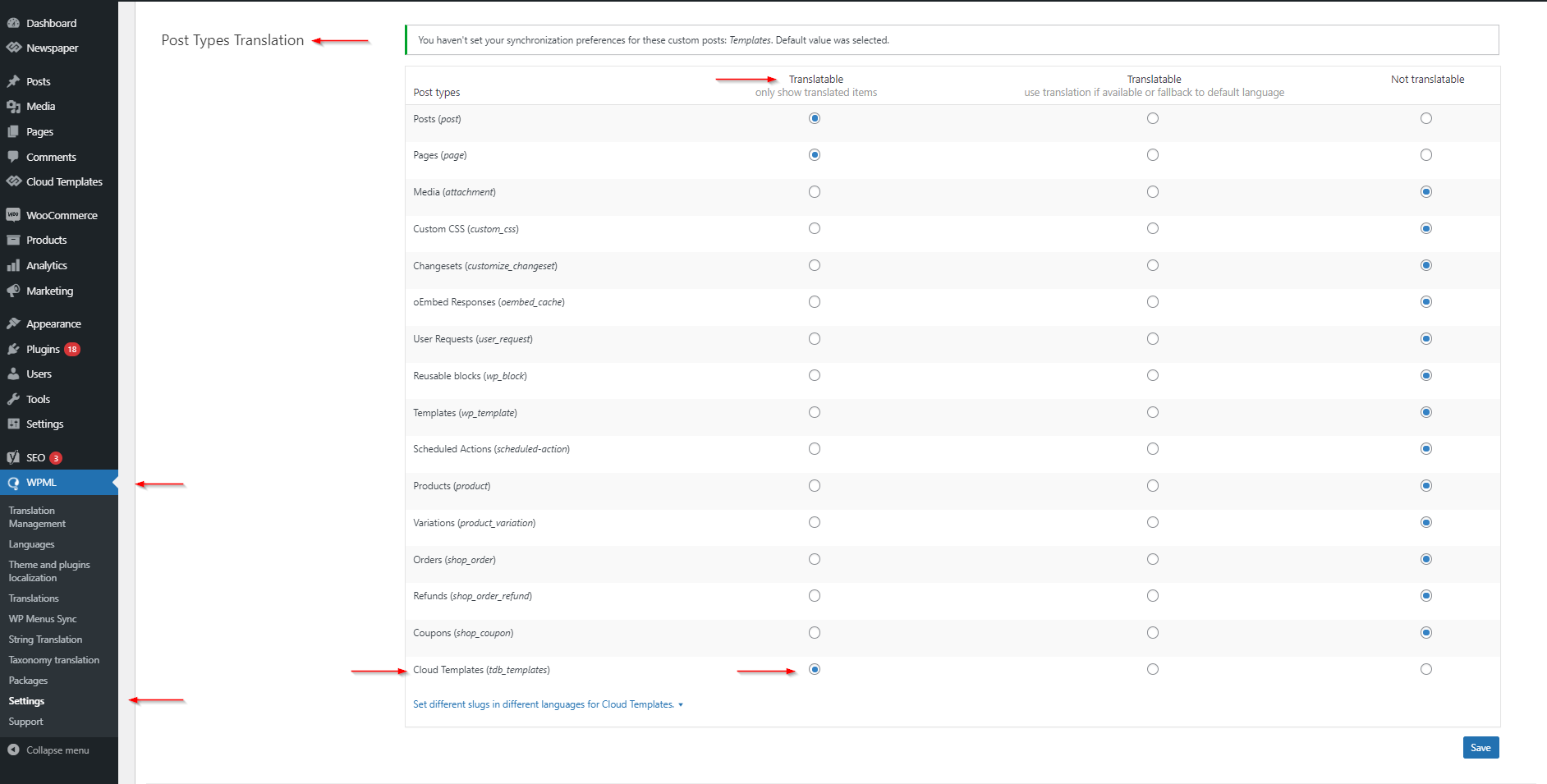
Task: Click the Media icon in sidebar
Action: pos(13,106)
